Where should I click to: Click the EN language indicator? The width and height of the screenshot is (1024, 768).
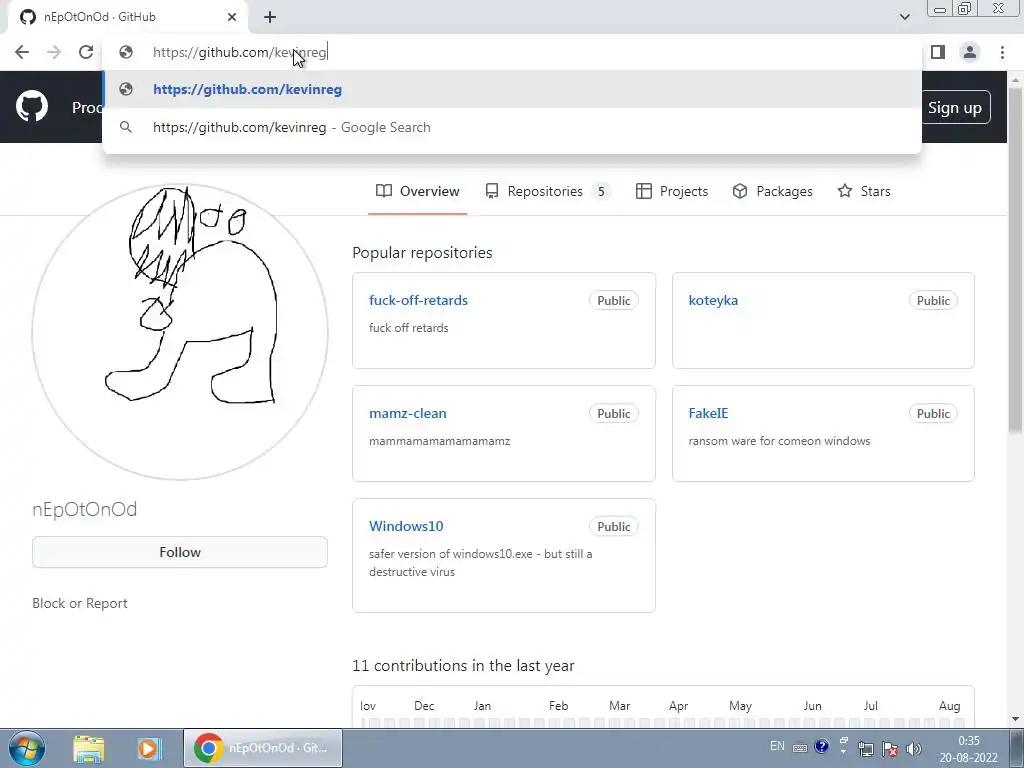pyautogui.click(x=777, y=746)
